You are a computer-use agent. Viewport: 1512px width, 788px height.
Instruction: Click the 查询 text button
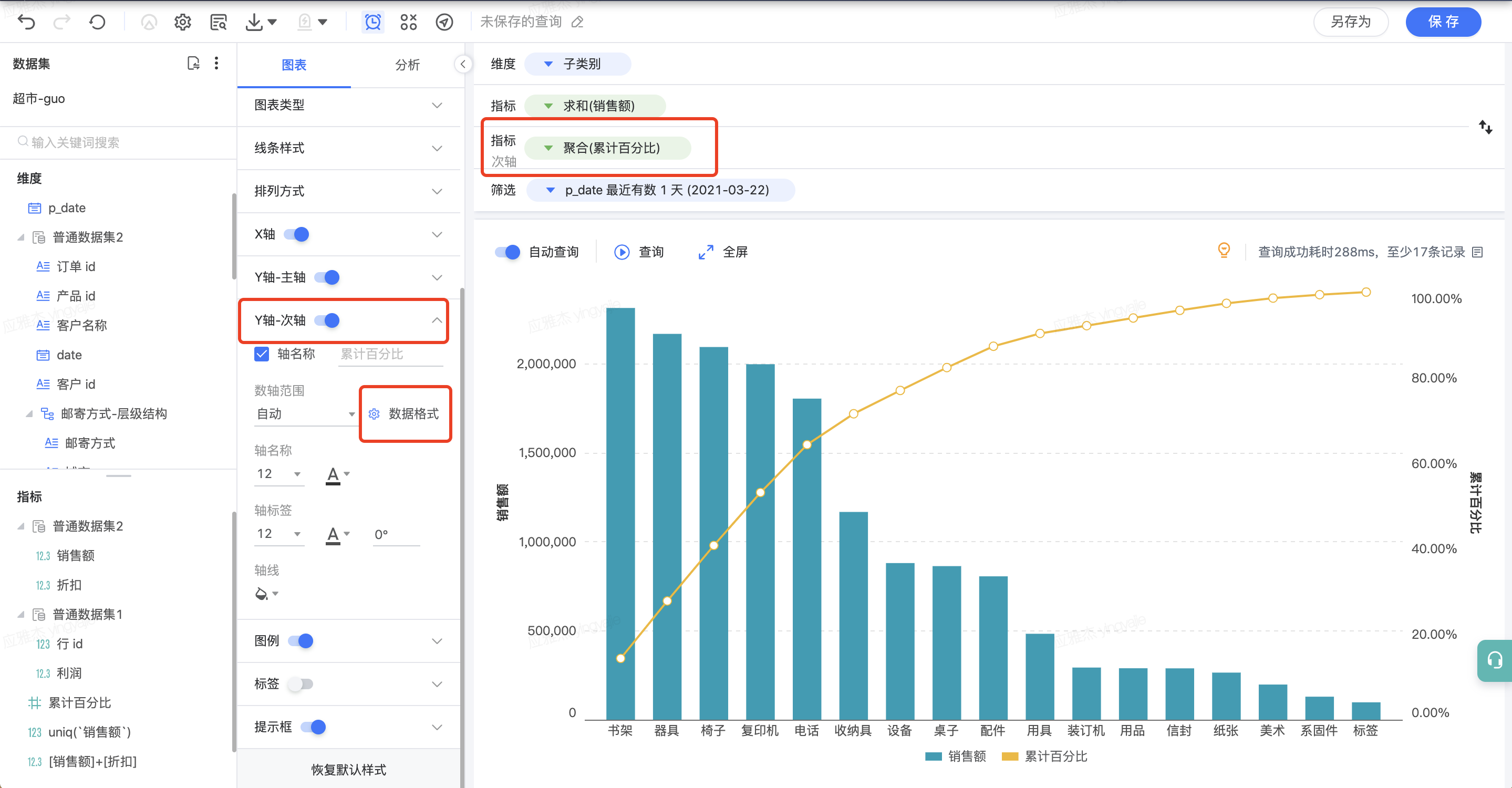click(651, 252)
